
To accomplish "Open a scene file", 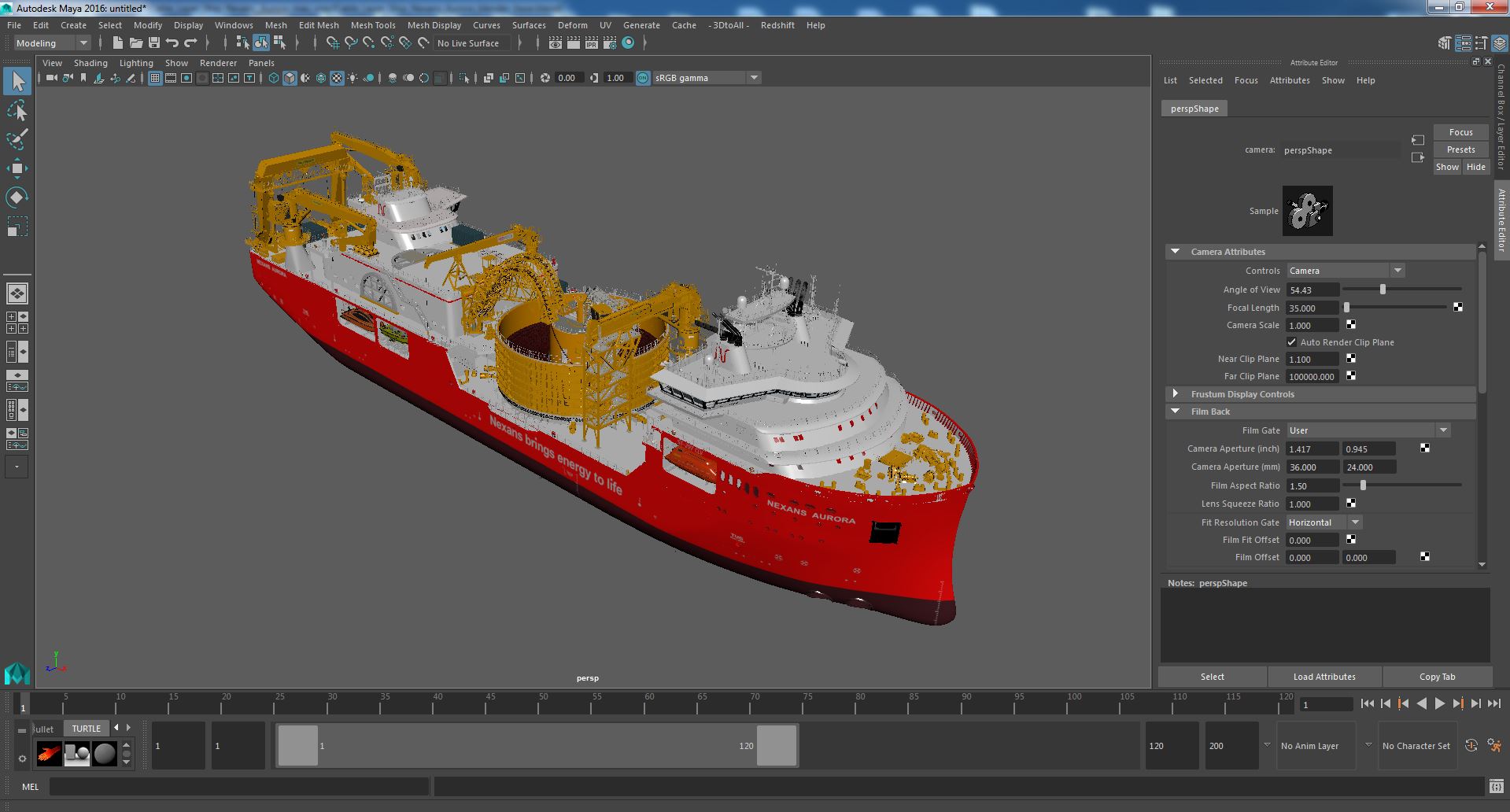I will coord(136,43).
